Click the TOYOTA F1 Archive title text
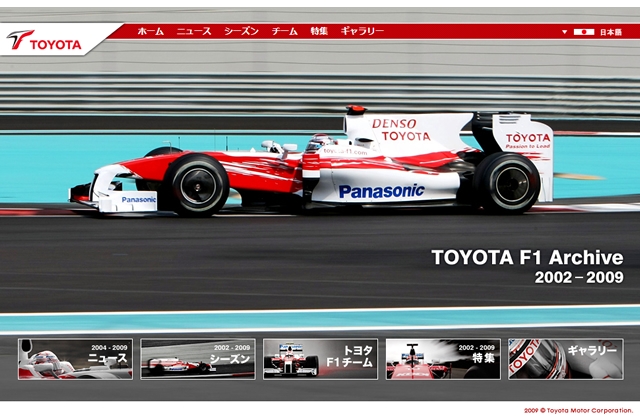Image resolution: width=640 pixels, height=420 pixels. click(x=527, y=258)
